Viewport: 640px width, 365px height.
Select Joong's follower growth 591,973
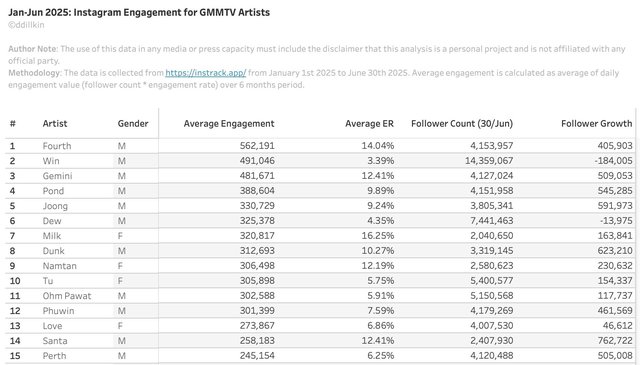(615, 206)
